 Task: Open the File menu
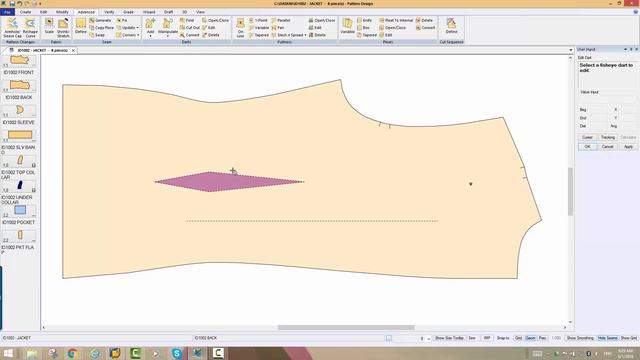[7, 12]
